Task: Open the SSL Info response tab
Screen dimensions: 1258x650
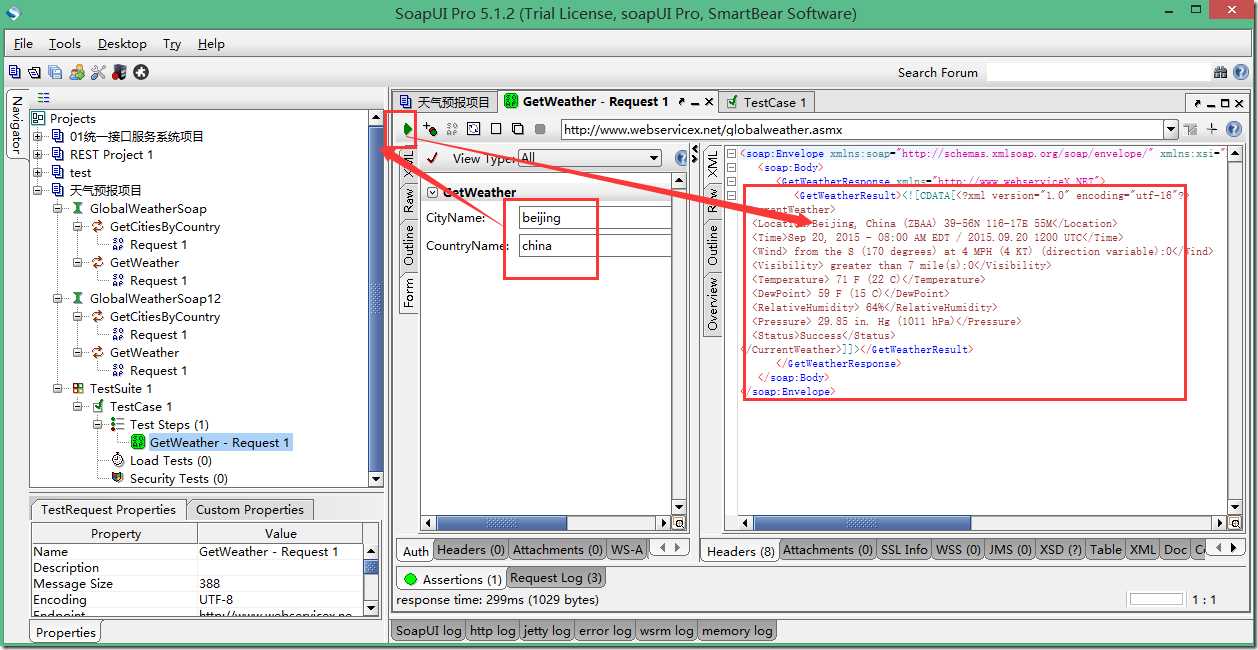Action: point(904,550)
